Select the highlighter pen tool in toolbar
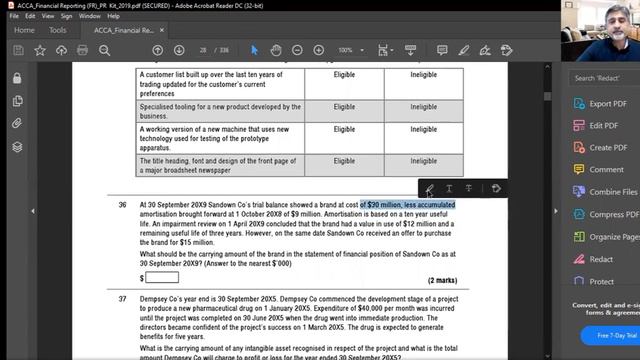The image size is (640, 360). [464, 50]
